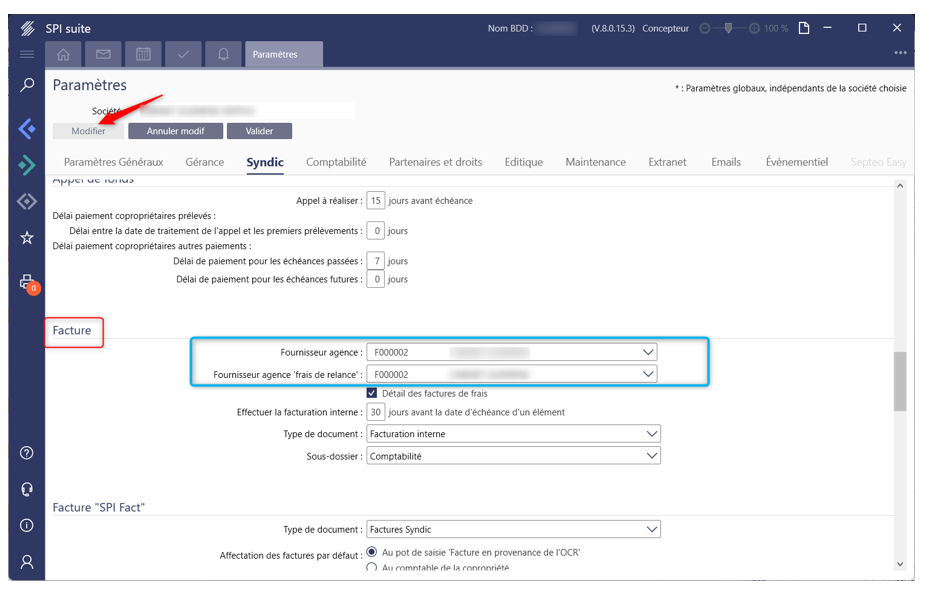Viewport: 952px width, 592px height.
Task: Open the favorites star in sidebar
Action: coord(27,238)
